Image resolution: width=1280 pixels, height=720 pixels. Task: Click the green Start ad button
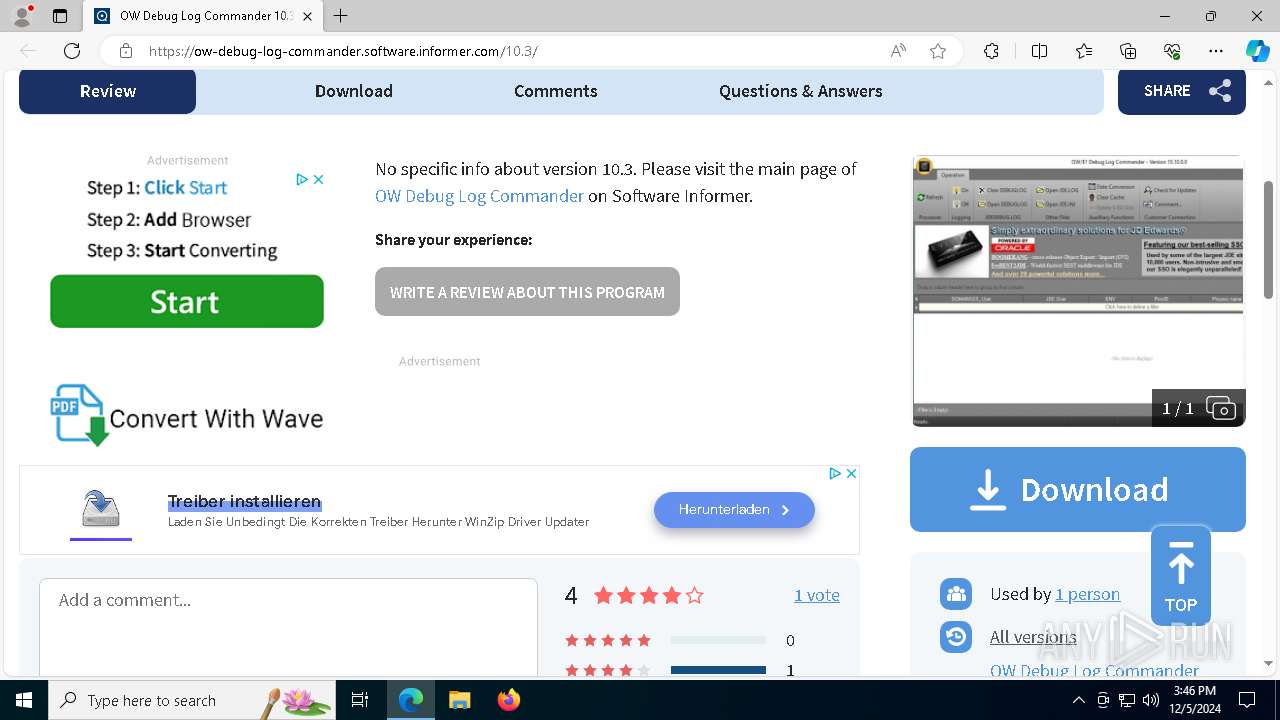tap(187, 301)
